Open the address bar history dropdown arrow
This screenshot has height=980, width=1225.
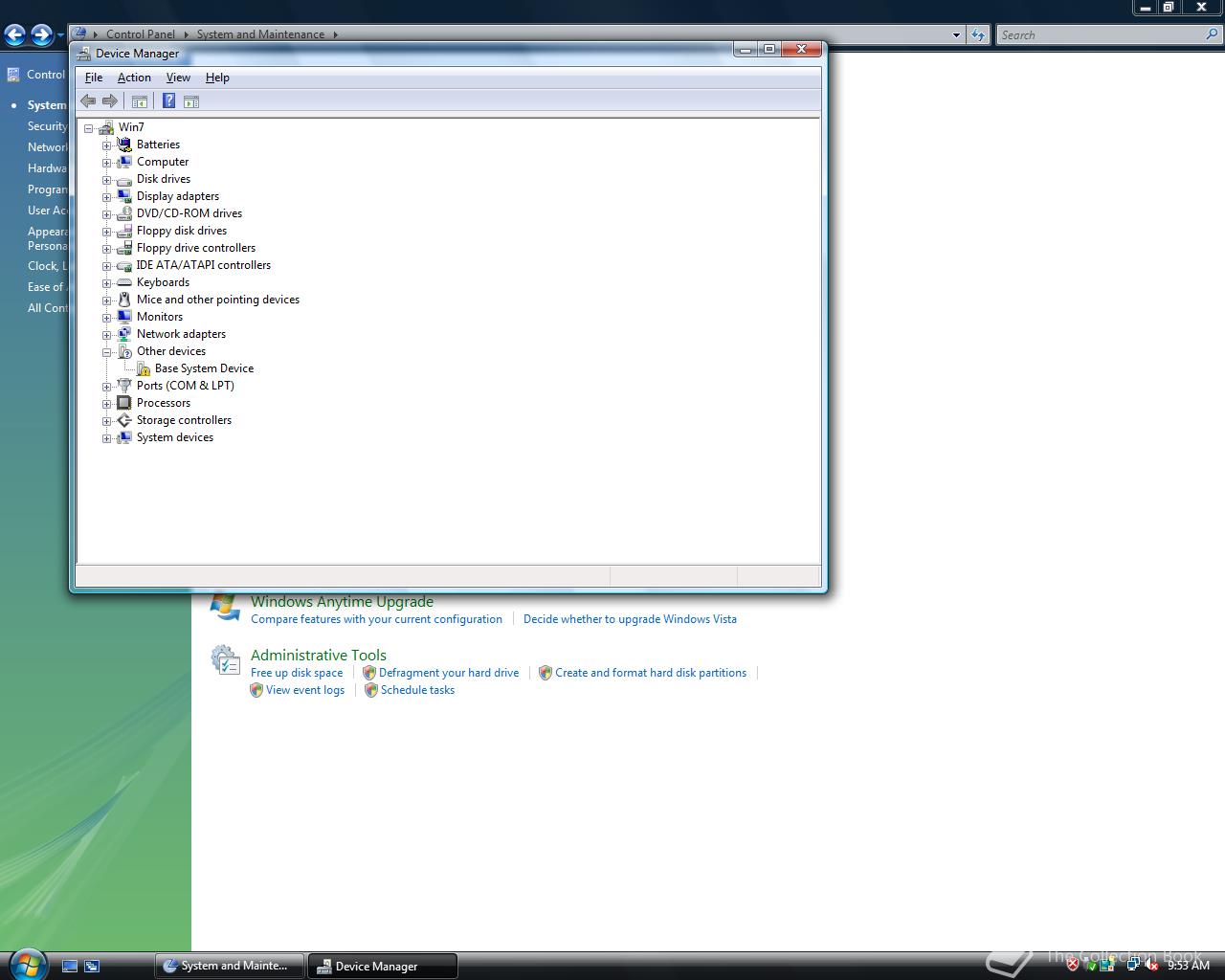956,35
